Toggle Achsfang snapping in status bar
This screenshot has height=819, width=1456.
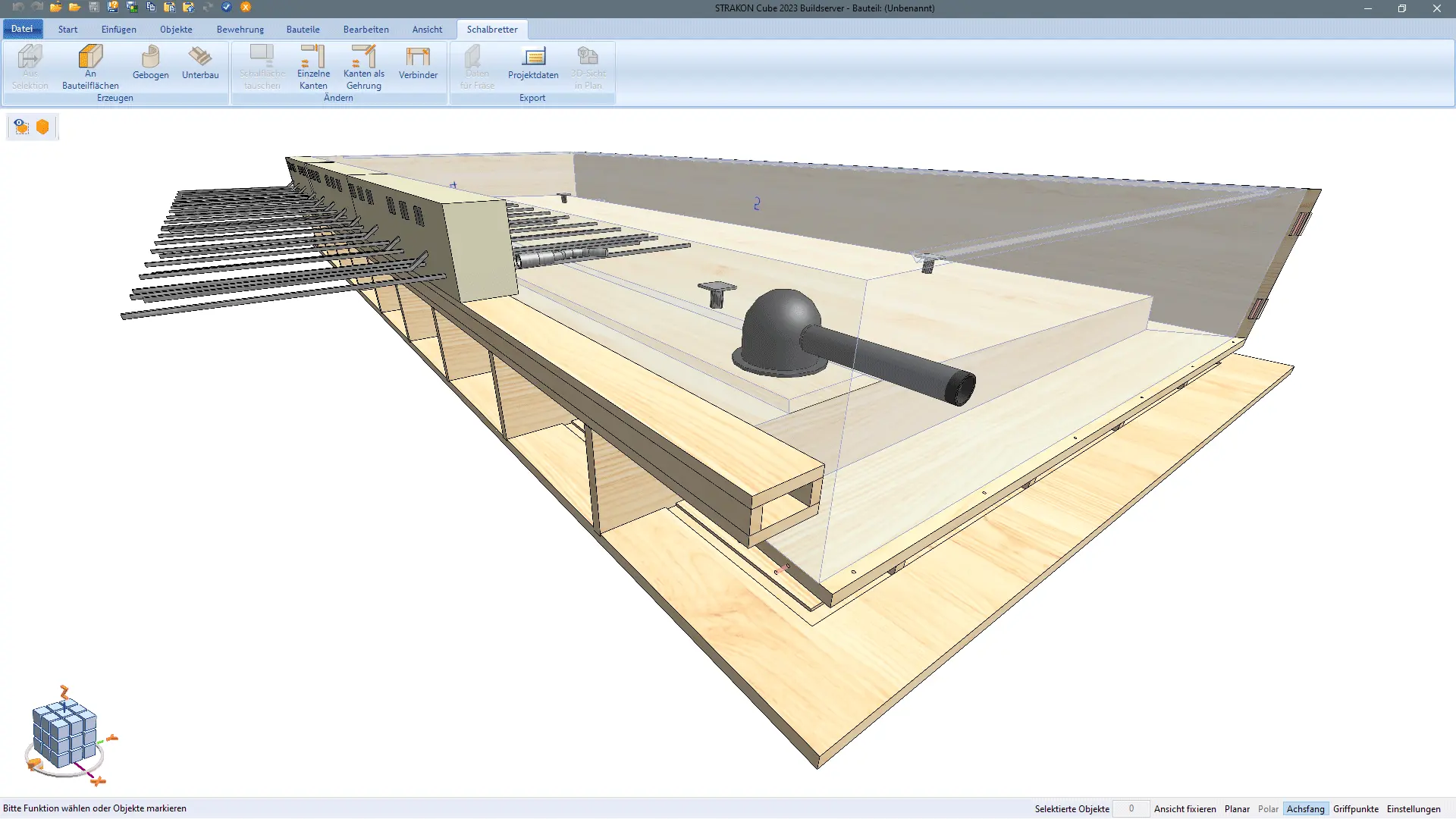(x=1305, y=809)
